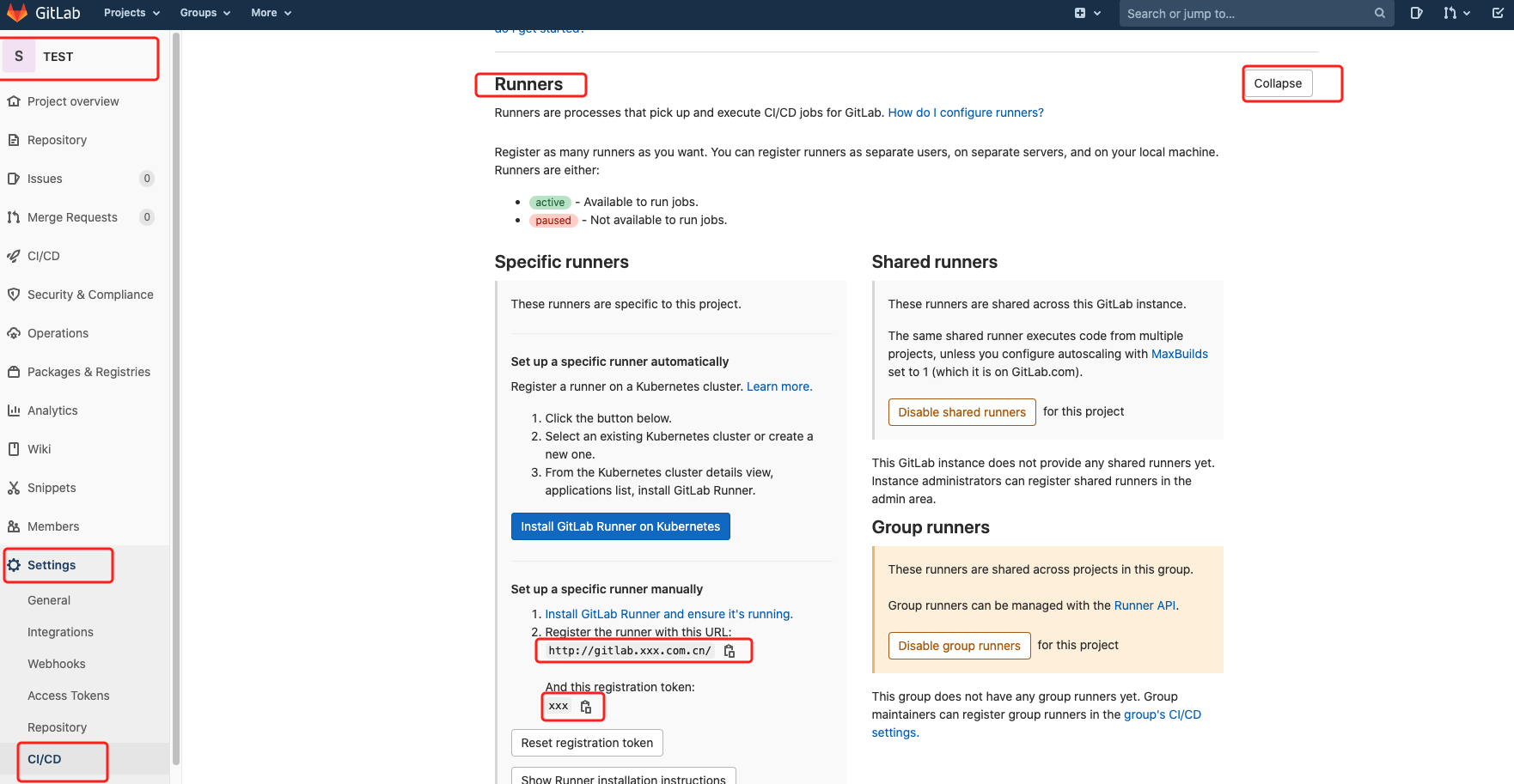Click the http://gitlab.xxx.com.cn/ URL text
Image resolution: width=1514 pixels, height=784 pixels.
coord(630,651)
